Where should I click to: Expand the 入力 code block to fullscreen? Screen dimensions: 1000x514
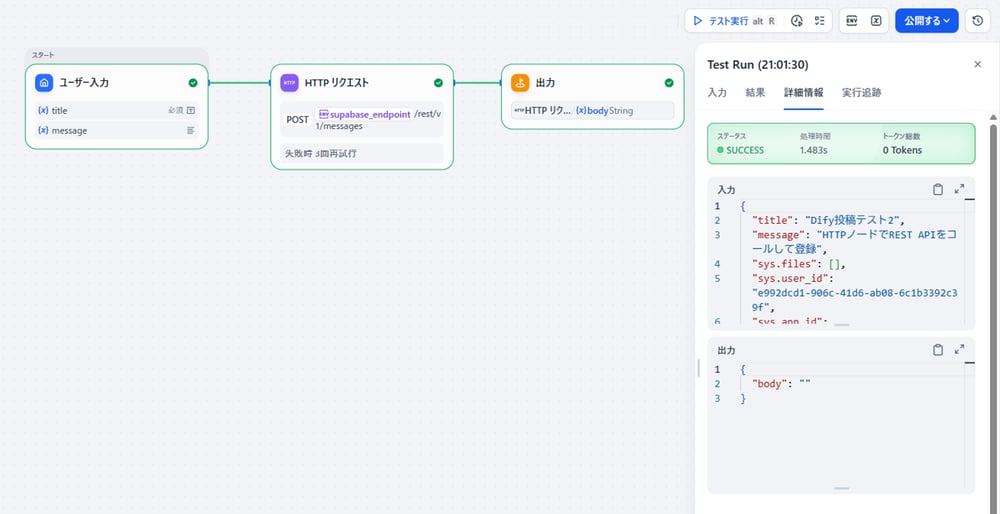coord(960,189)
